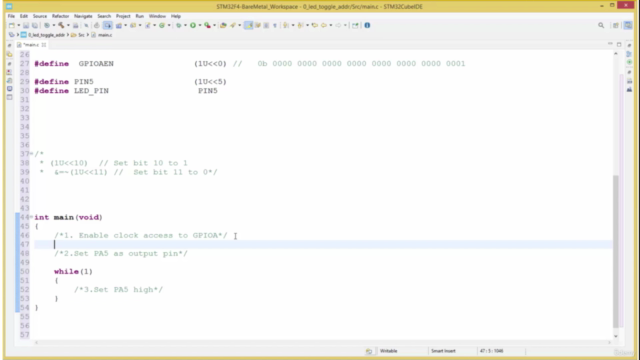
Task: Open the Help menu
Action: click(176, 16)
